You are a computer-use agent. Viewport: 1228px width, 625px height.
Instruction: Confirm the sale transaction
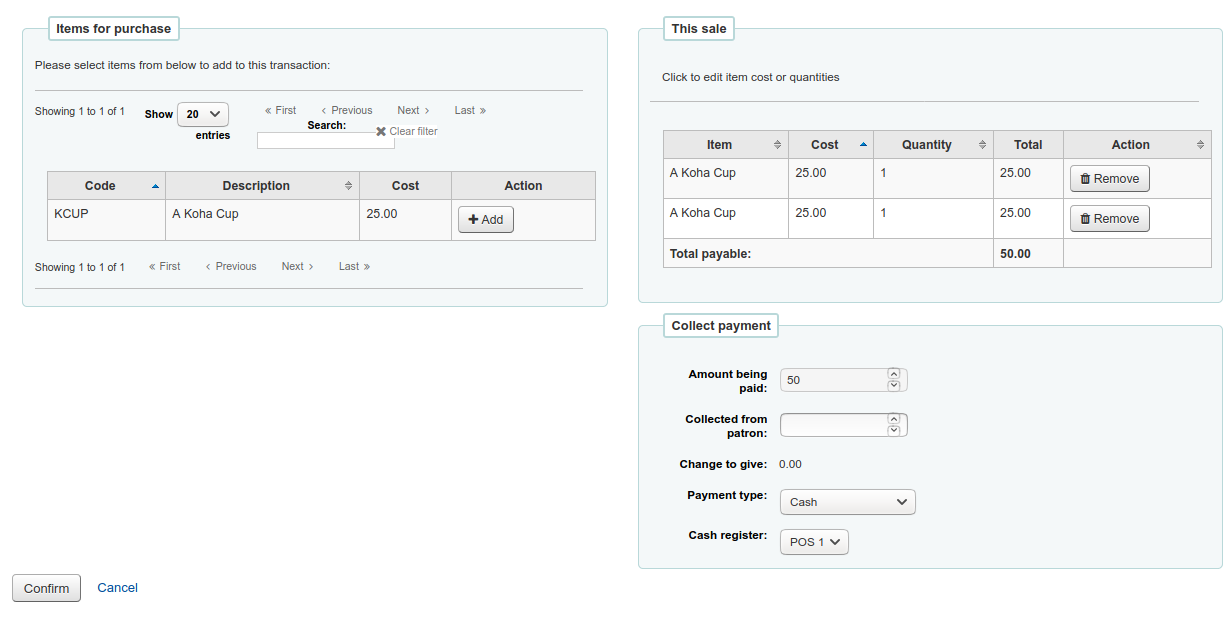pyautogui.click(x=46, y=588)
